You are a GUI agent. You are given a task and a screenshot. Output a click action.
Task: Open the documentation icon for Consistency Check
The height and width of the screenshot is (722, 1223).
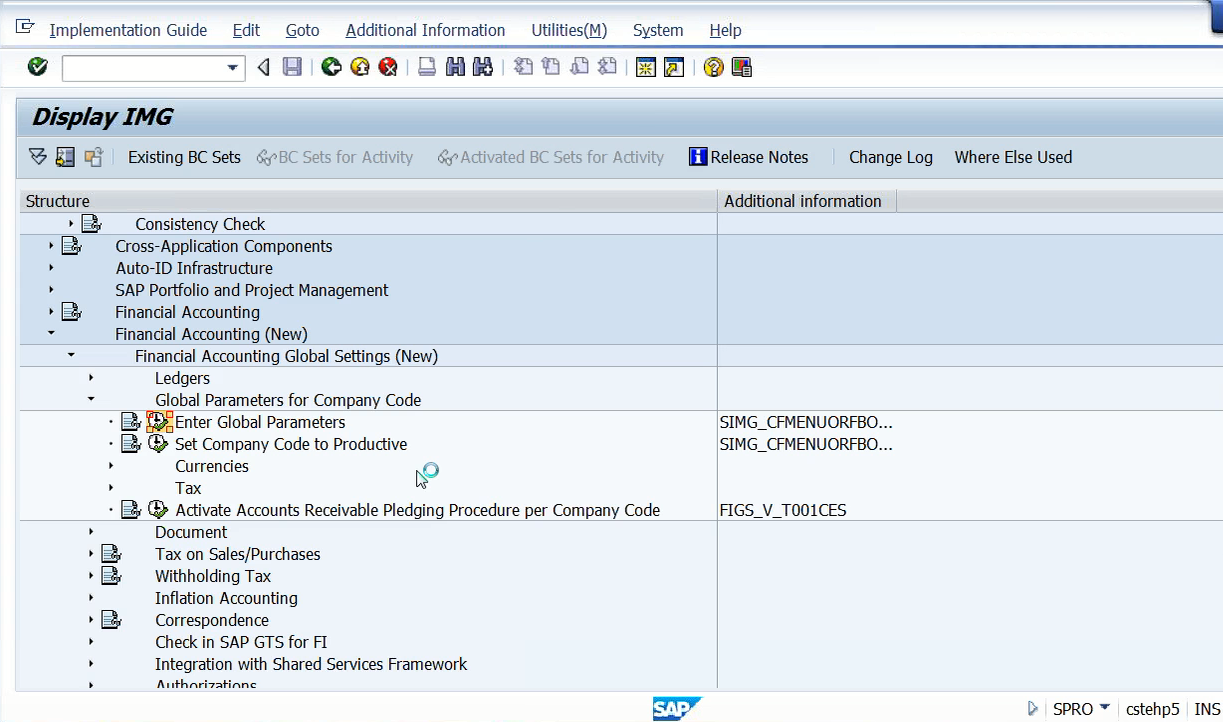[91, 224]
